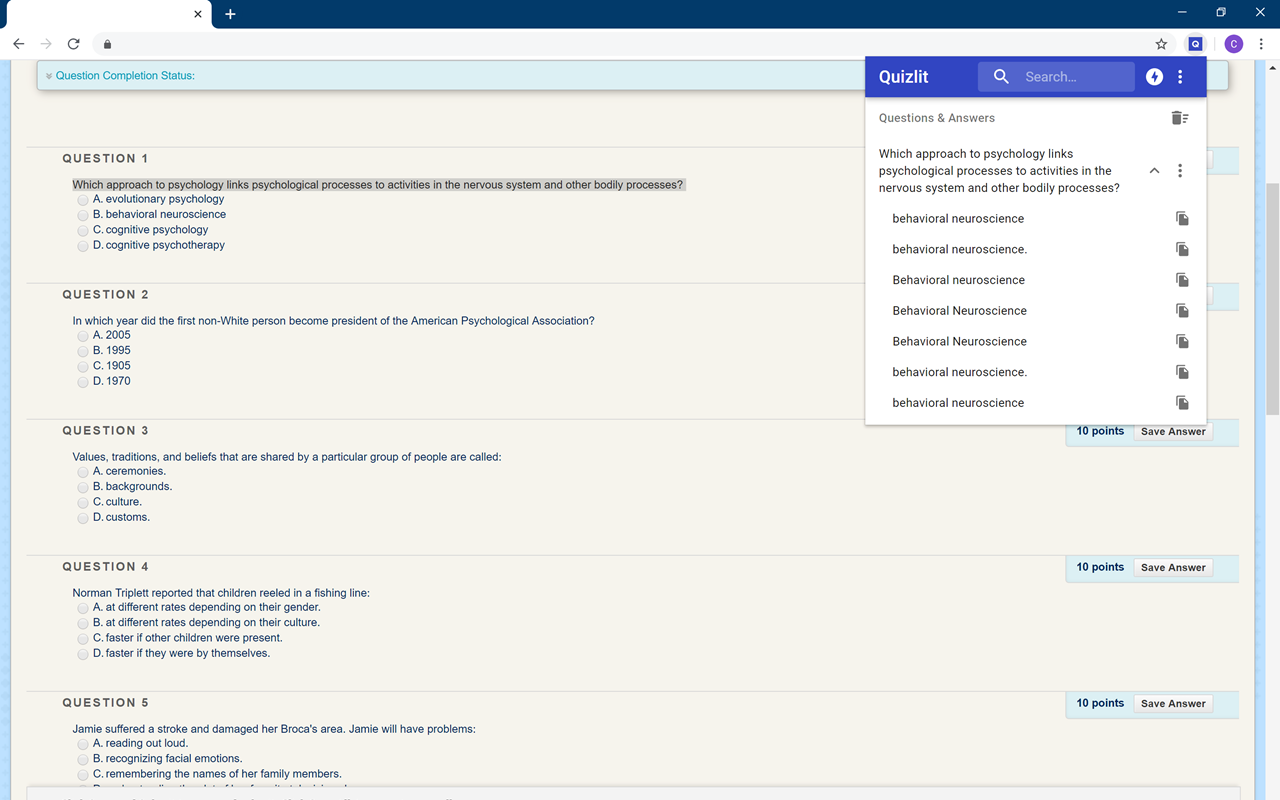Click the search magnifier icon in Quizlit
The image size is (1280, 800).
pyautogui.click(x=1001, y=76)
